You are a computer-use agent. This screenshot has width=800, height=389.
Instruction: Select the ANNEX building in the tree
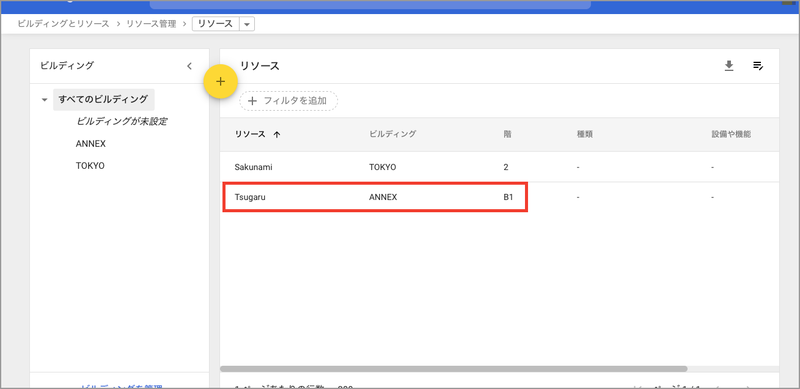pyautogui.click(x=91, y=144)
